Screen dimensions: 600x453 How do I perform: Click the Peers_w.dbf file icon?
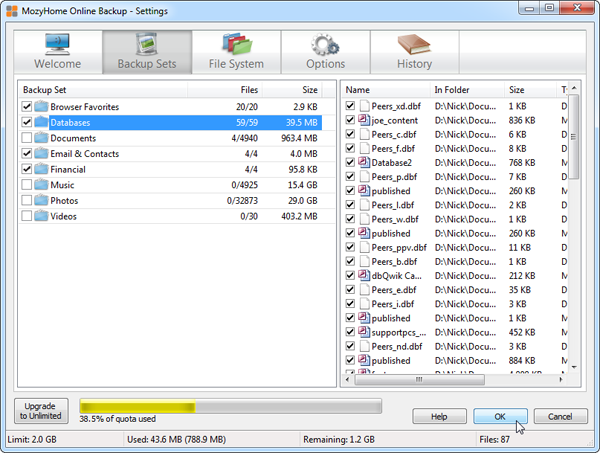[365, 219]
